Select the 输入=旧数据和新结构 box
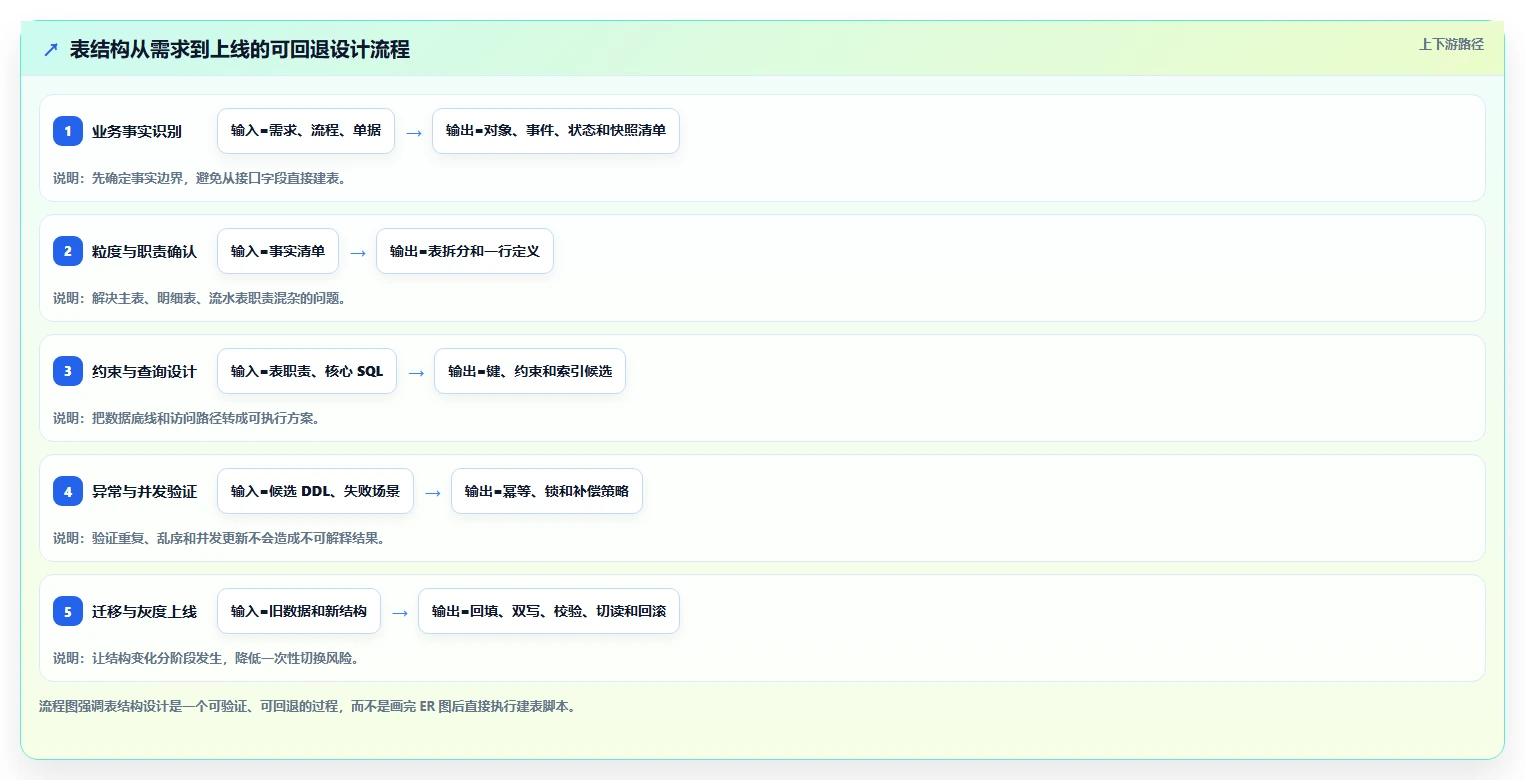 [x=299, y=611]
